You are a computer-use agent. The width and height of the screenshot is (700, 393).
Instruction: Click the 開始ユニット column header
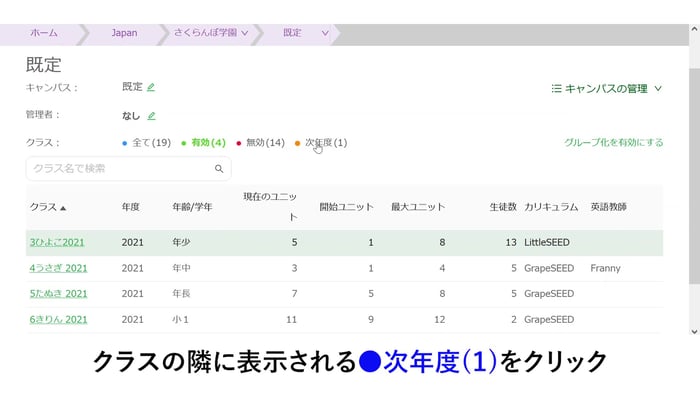[346, 207]
